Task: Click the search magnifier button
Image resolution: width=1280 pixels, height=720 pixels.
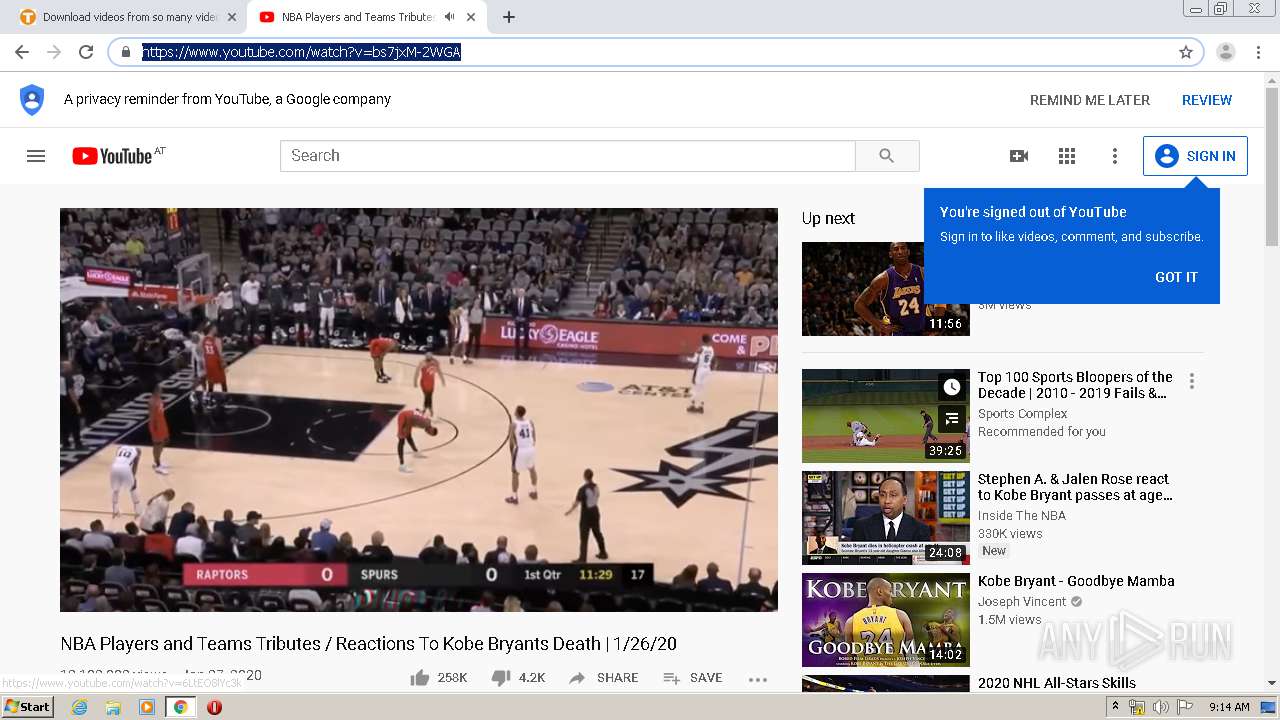Action: tap(887, 156)
